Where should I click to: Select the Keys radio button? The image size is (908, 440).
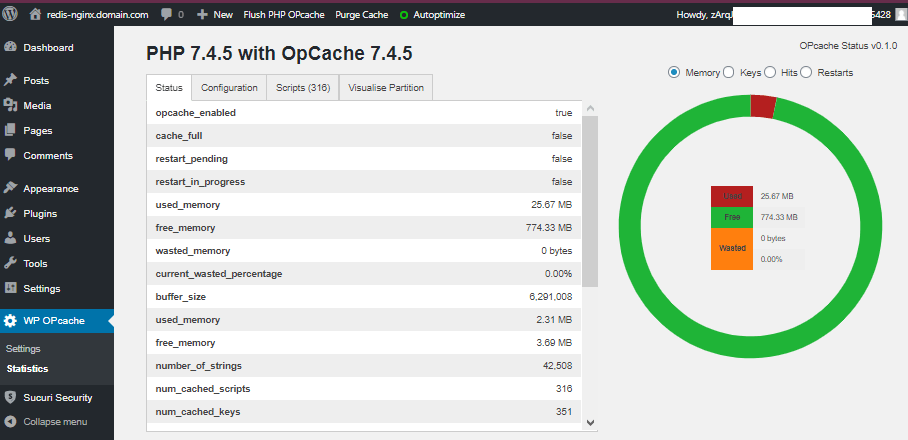point(728,72)
